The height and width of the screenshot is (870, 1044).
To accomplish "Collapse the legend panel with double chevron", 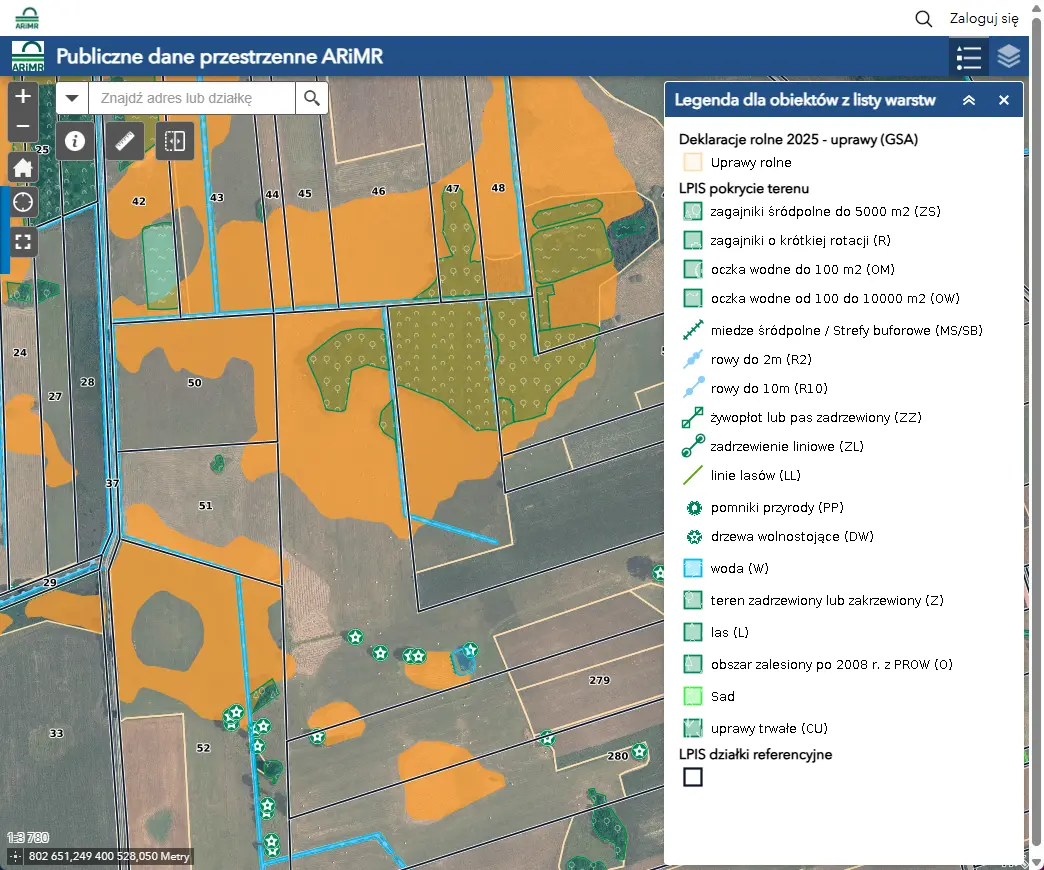I will [968, 100].
